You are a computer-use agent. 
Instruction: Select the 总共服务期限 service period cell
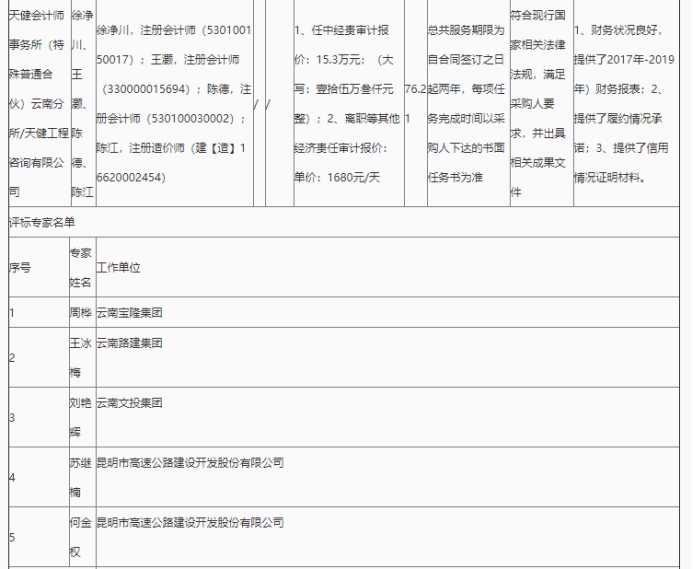466,103
